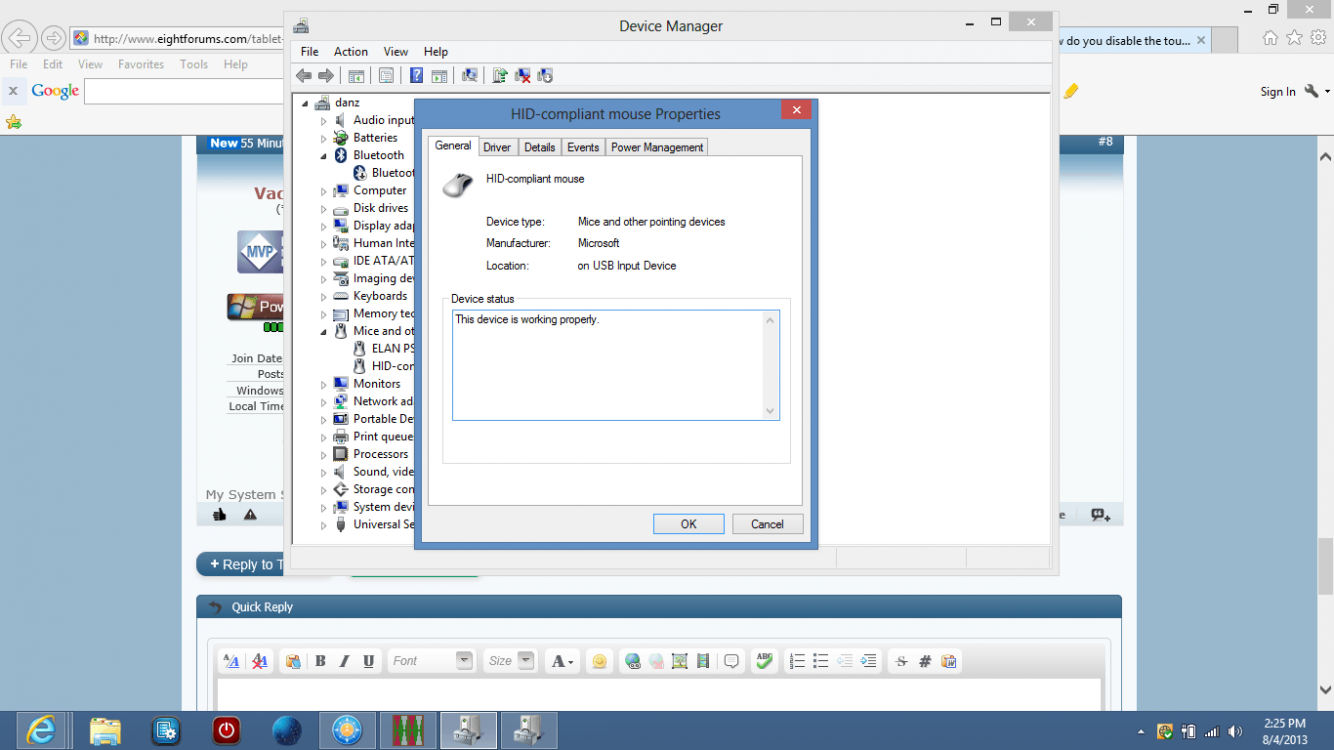Collapse the danz root node
This screenshot has height=750, width=1334.
pyautogui.click(x=305, y=103)
